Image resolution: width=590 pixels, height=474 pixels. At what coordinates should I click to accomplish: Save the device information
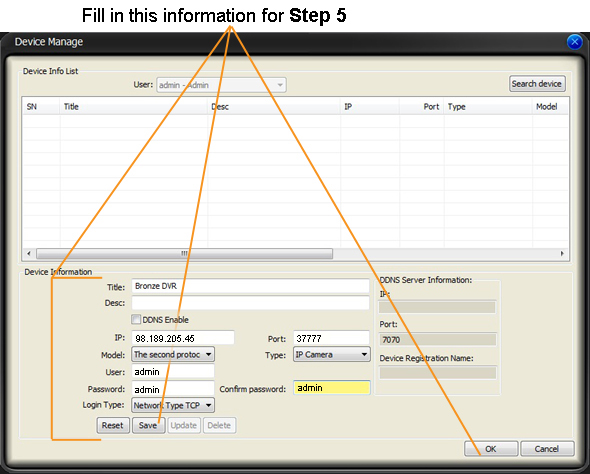[148, 425]
